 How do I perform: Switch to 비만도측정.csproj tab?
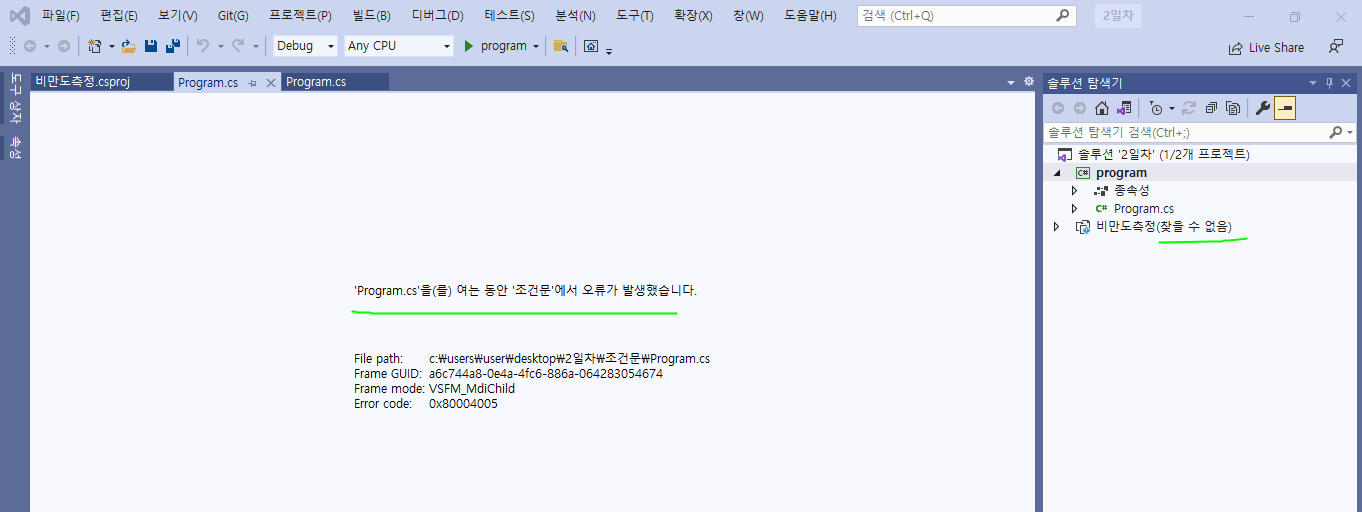(x=101, y=82)
